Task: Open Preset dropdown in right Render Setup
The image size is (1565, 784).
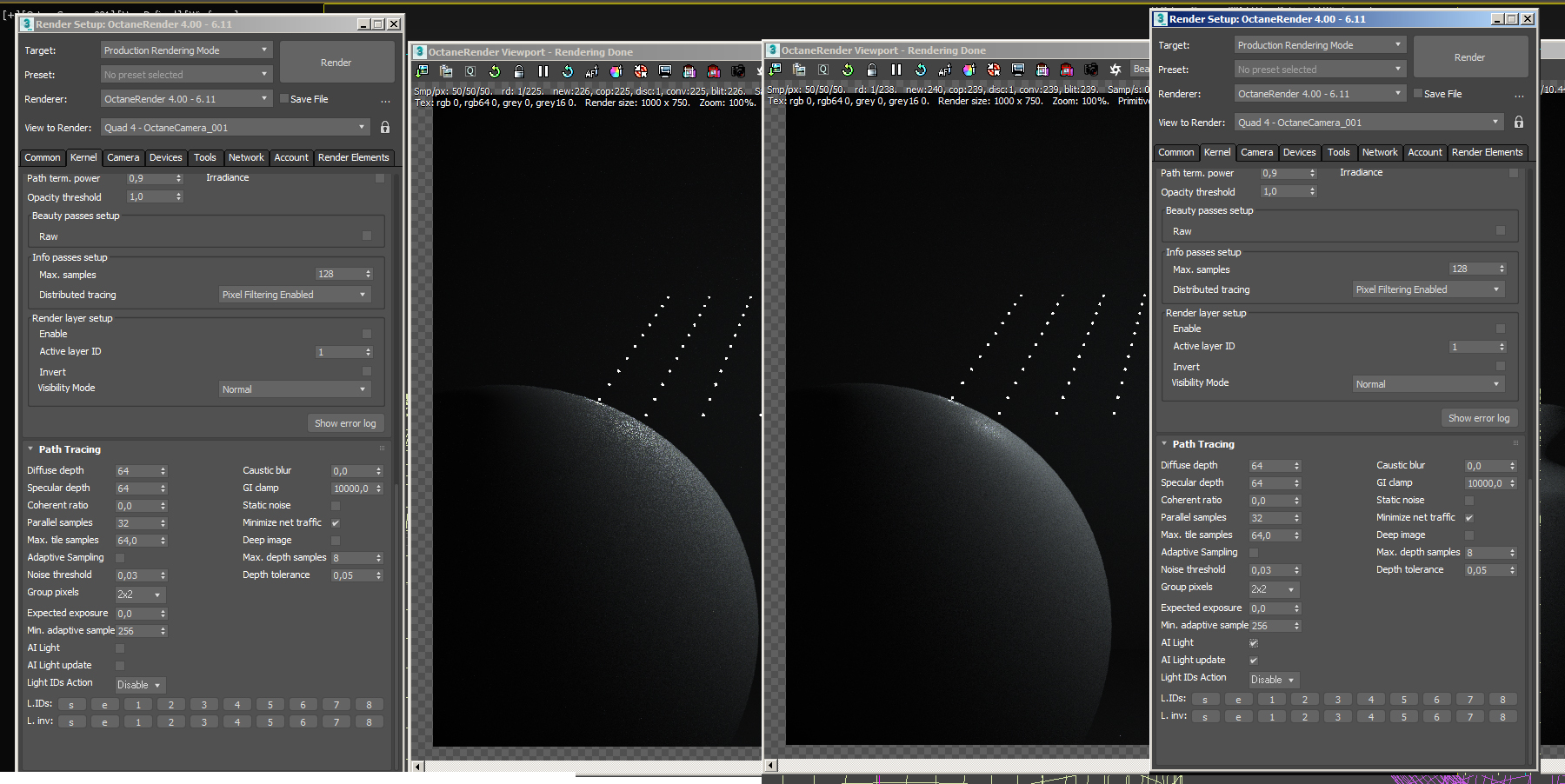Action: click(x=1321, y=70)
